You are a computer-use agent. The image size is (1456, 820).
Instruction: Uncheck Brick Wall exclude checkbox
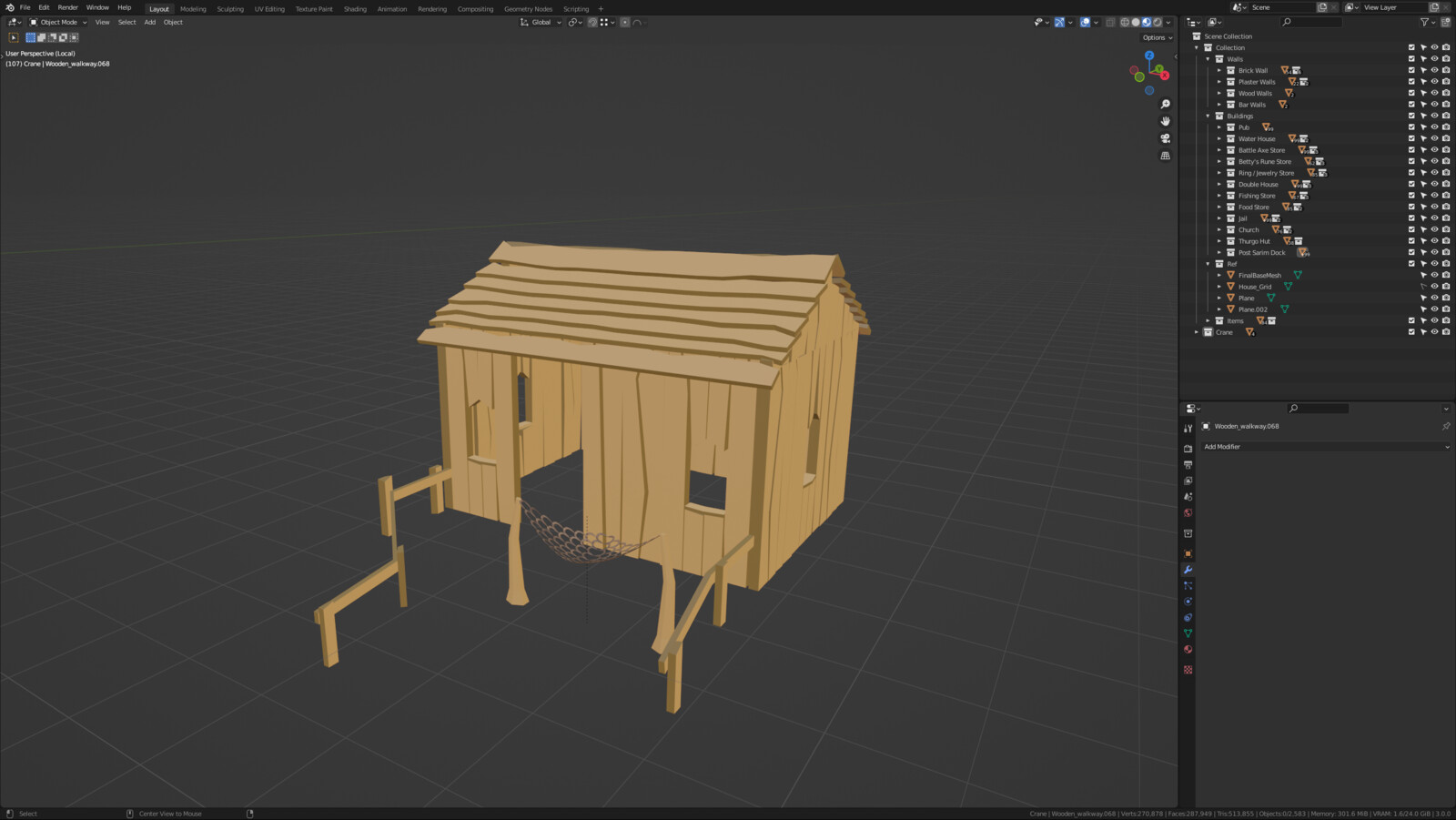coord(1411,70)
